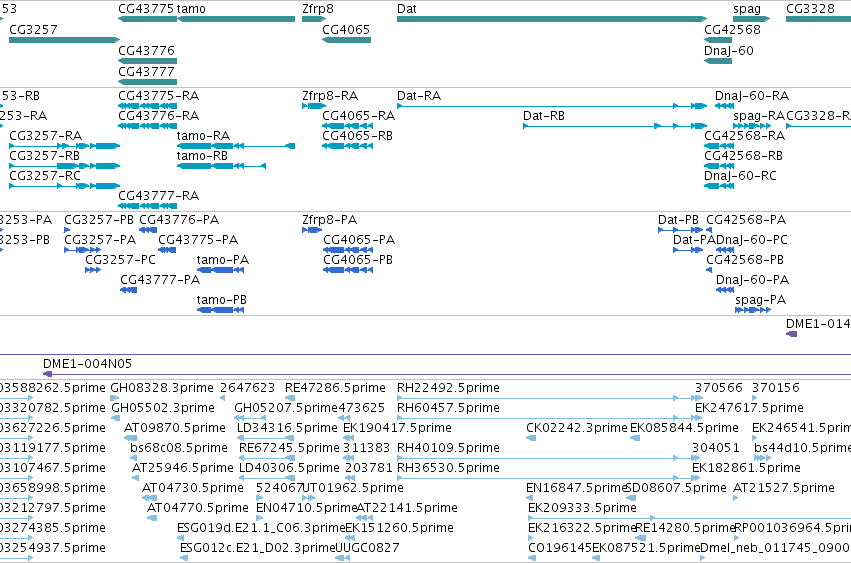The width and height of the screenshot is (851, 563).
Task: Click the CG42568-RB transcript label
Action: tap(744, 156)
